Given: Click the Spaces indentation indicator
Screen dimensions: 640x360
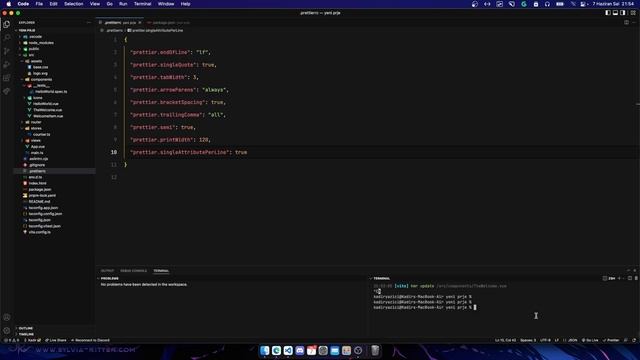Looking at the screenshot, I should click(528, 340).
